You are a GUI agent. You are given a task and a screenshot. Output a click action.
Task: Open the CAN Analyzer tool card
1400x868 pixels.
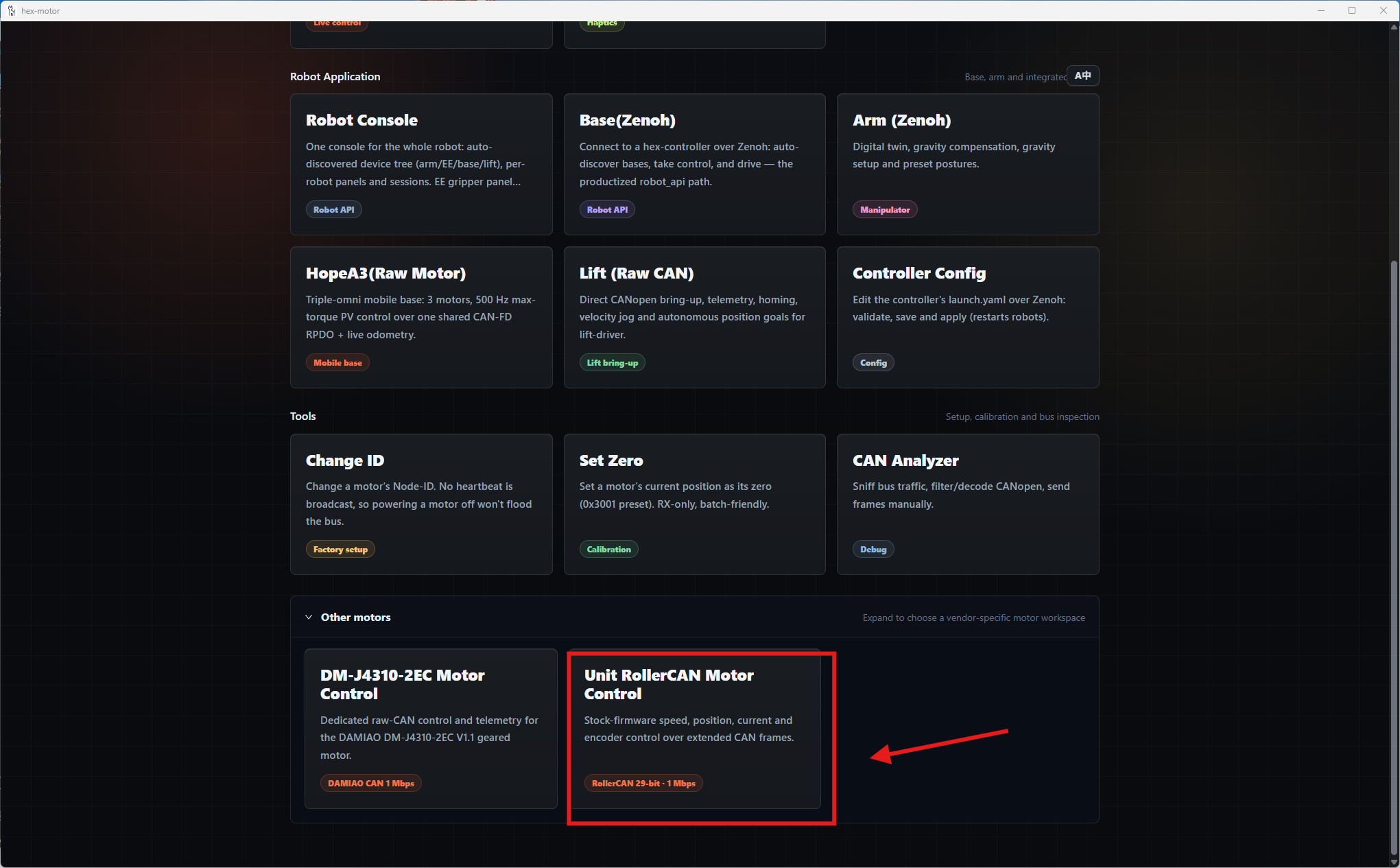point(968,504)
